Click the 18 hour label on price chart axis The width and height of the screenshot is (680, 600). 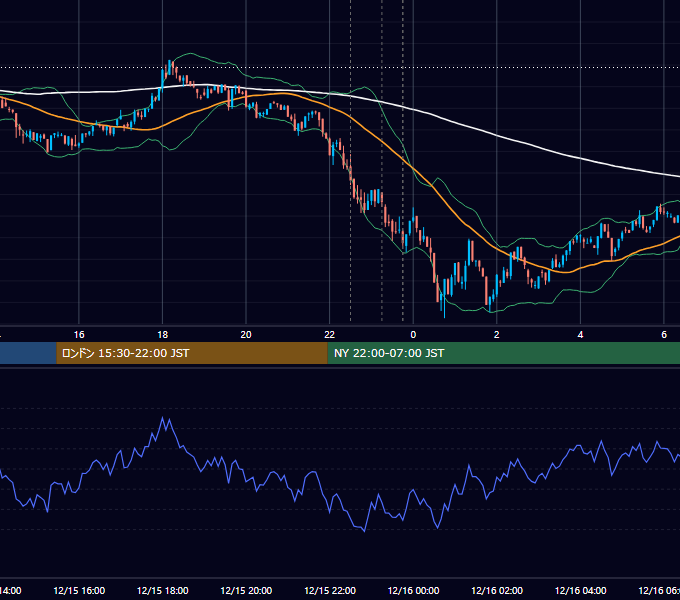pyautogui.click(x=163, y=335)
